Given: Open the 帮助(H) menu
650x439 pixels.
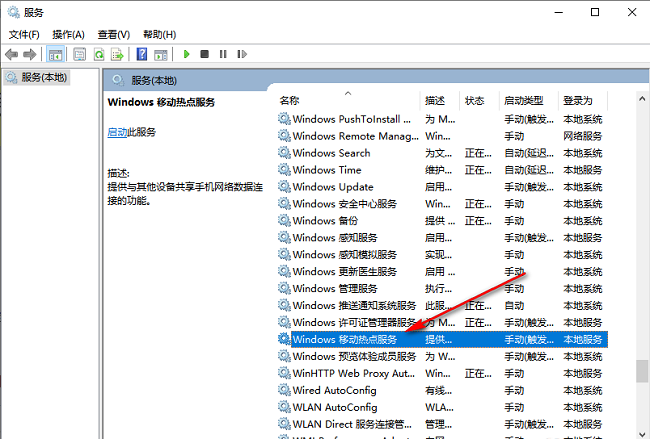Looking at the screenshot, I should tap(160, 34).
